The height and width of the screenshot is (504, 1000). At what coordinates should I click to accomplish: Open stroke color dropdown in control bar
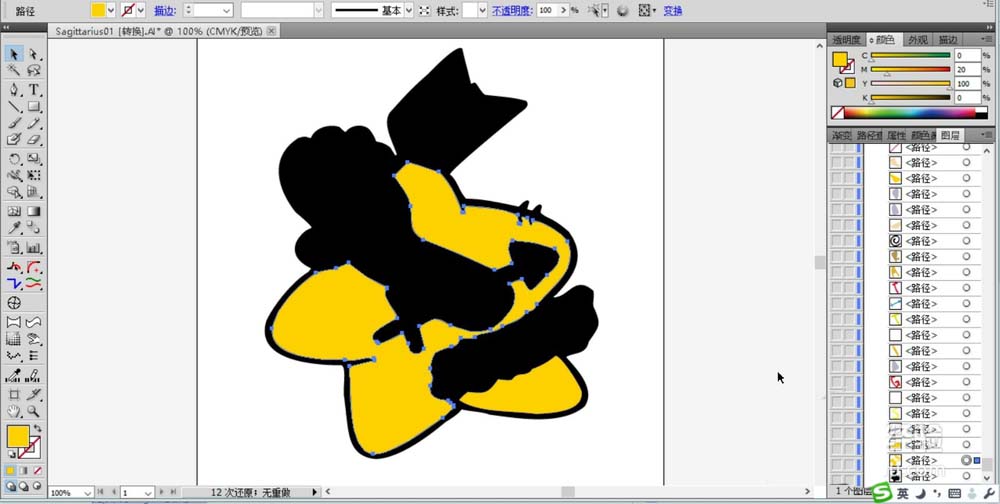(141, 10)
